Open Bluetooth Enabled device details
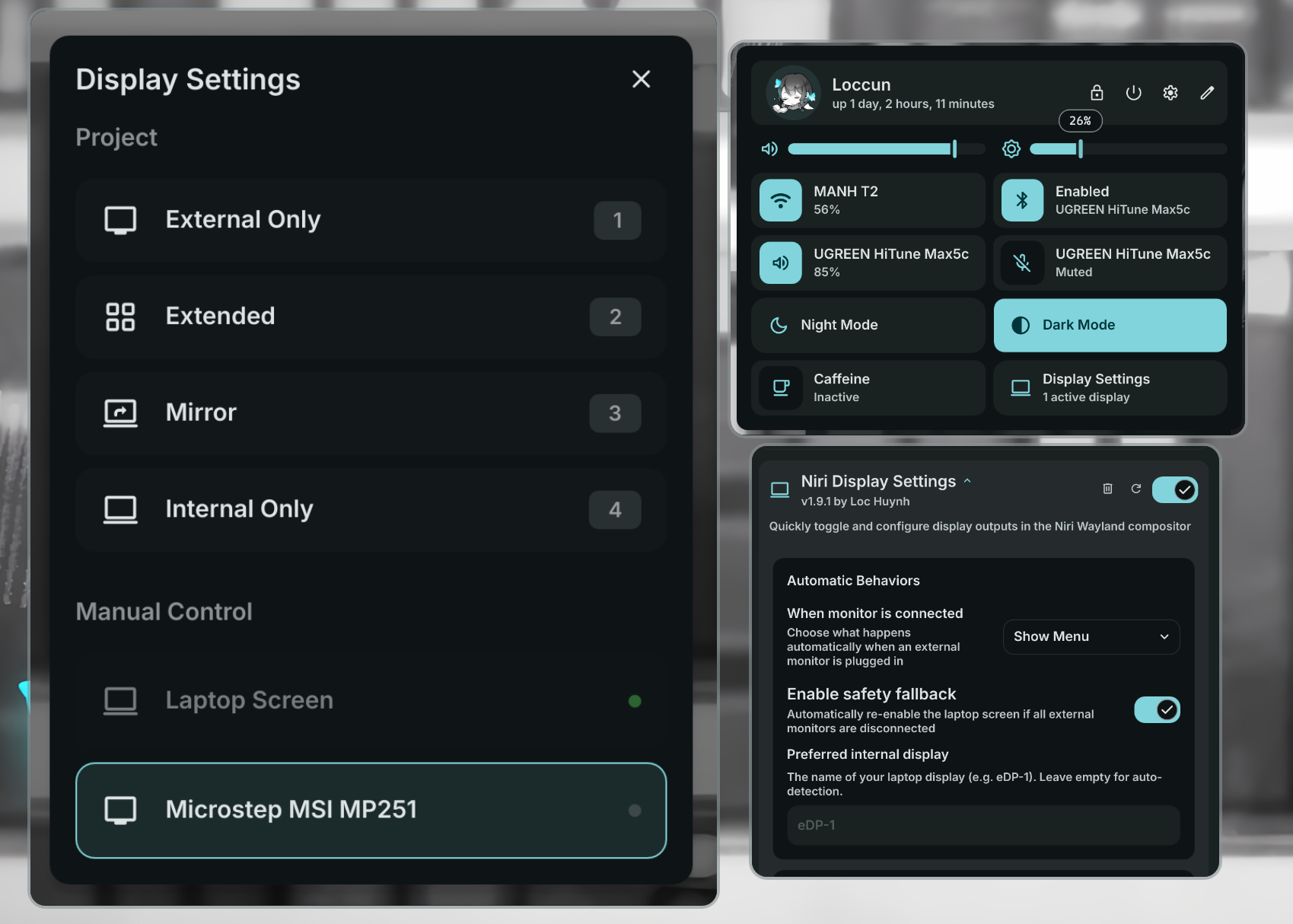 pyautogui.click(x=1110, y=200)
